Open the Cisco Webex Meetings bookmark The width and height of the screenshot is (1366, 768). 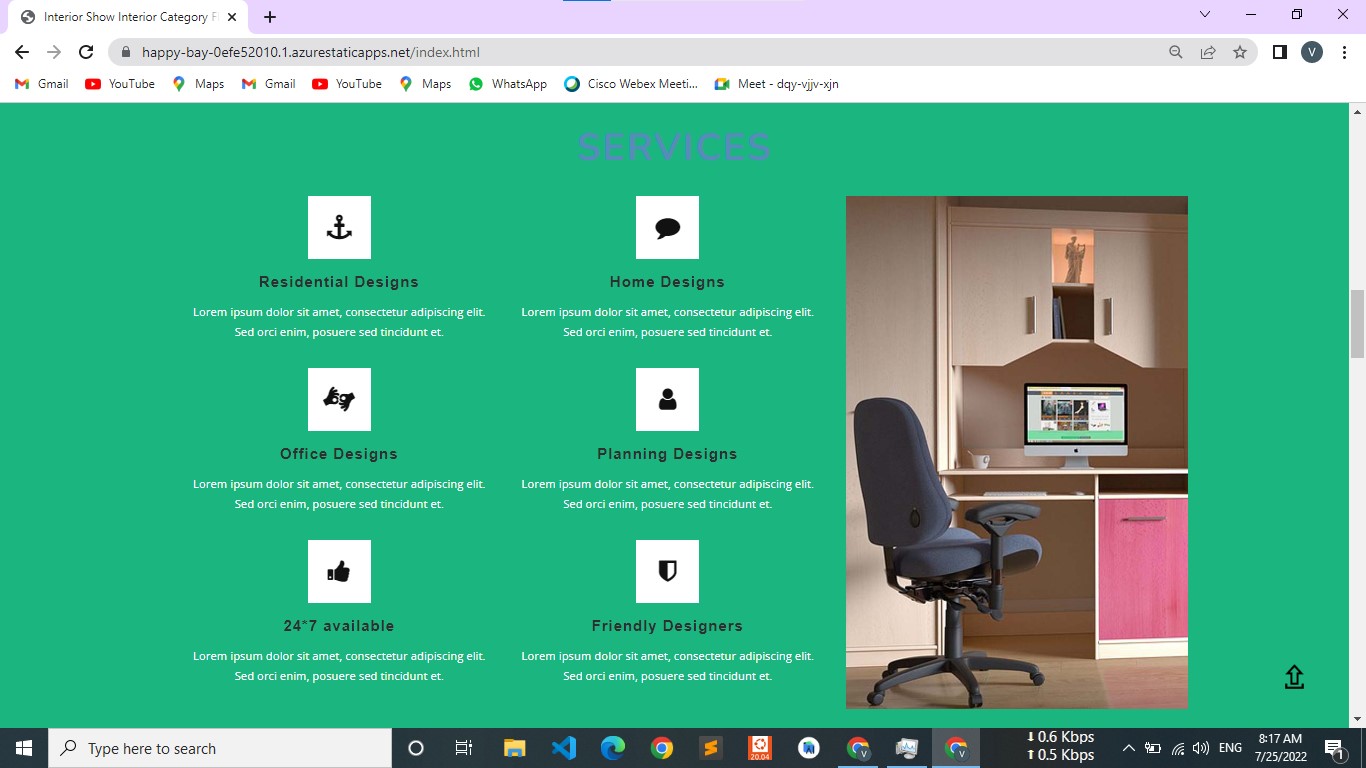(x=631, y=84)
